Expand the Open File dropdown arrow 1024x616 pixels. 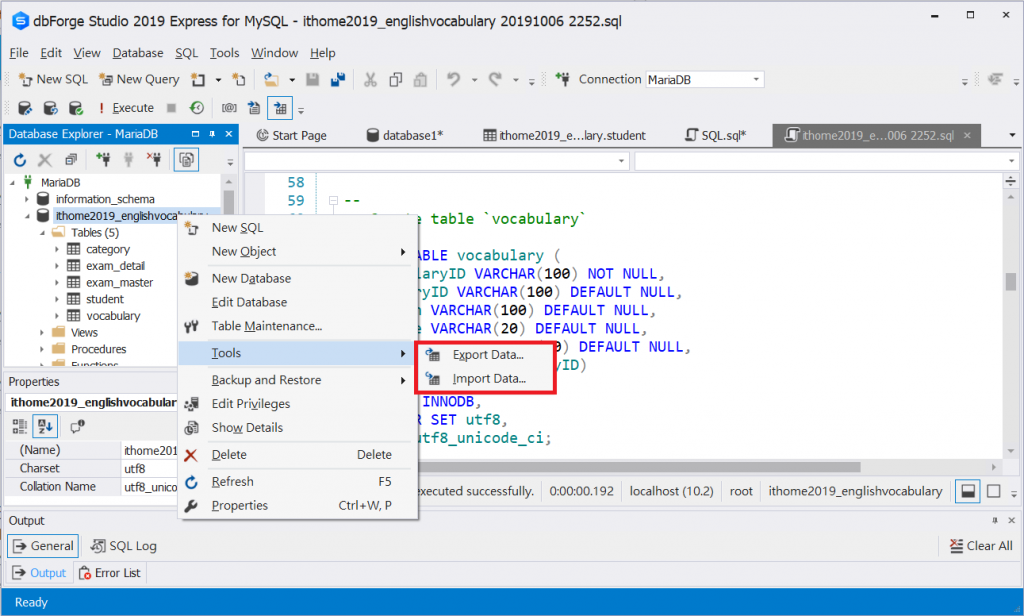pos(292,80)
